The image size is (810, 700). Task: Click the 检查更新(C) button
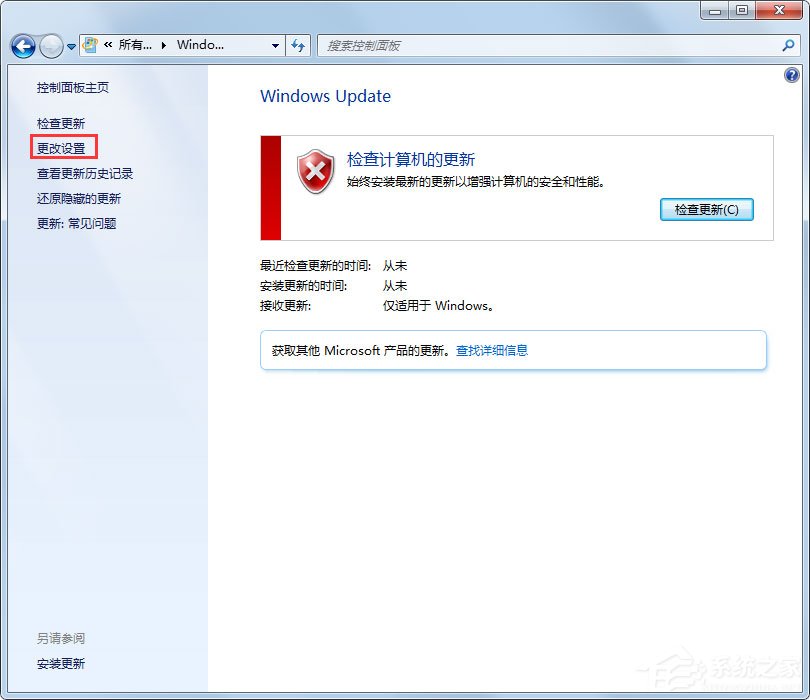click(707, 209)
